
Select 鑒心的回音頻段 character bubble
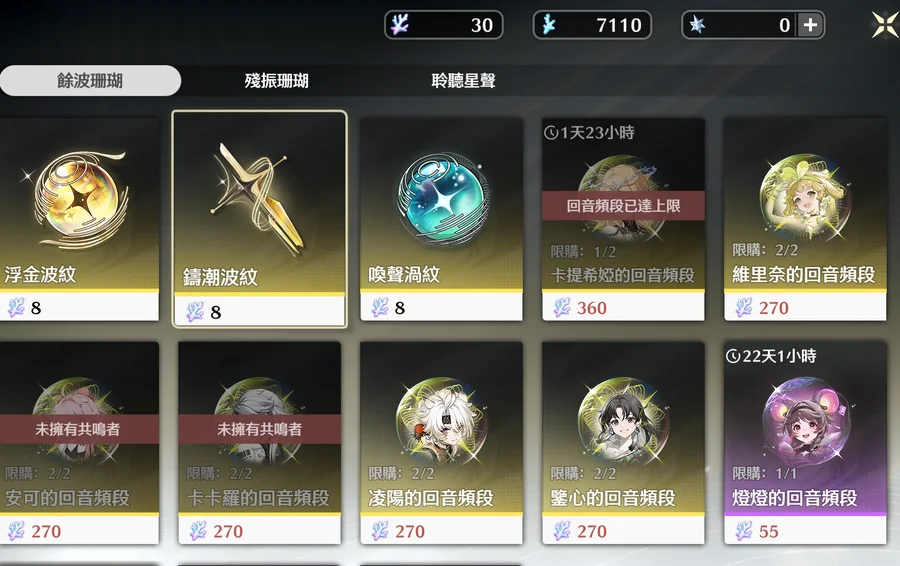point(623,443)
